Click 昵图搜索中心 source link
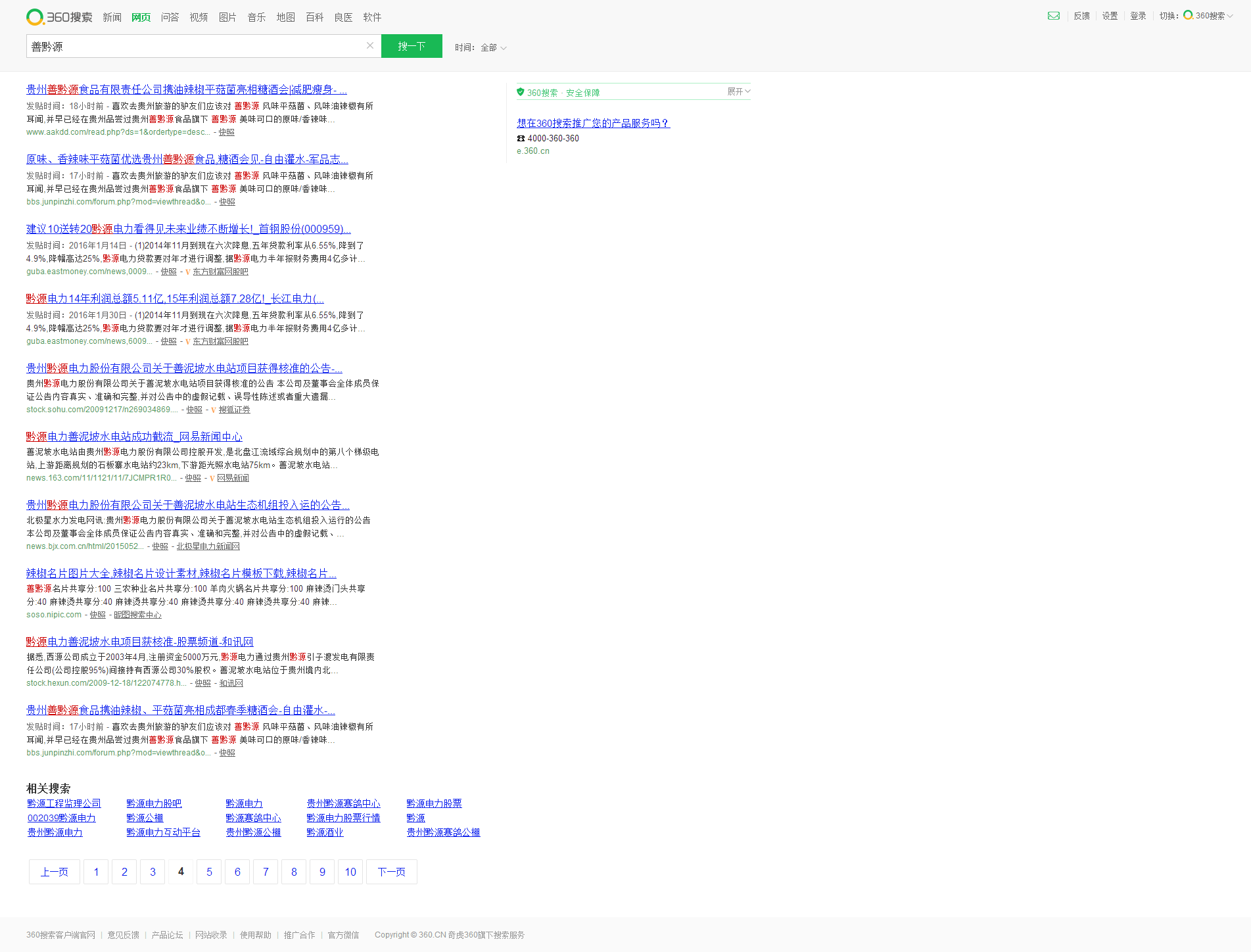This screenshot has width=1251, height=952. [137, 615]
